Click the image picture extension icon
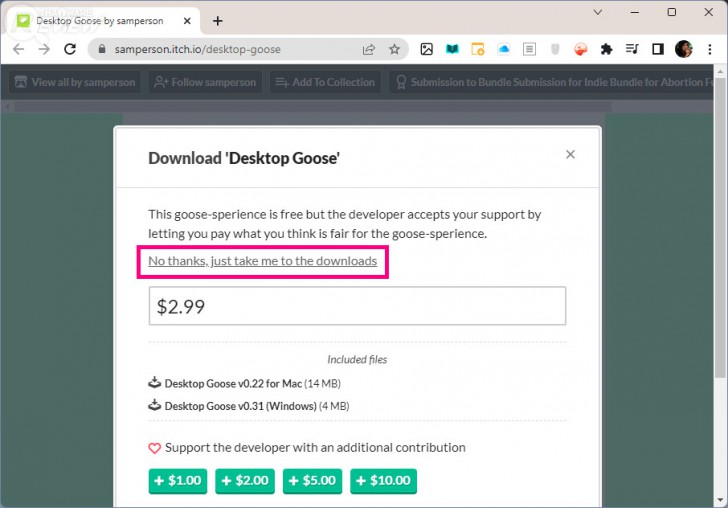Image resolution: width=728 pixels, height=508 pixels. click(x=427, y=49)
